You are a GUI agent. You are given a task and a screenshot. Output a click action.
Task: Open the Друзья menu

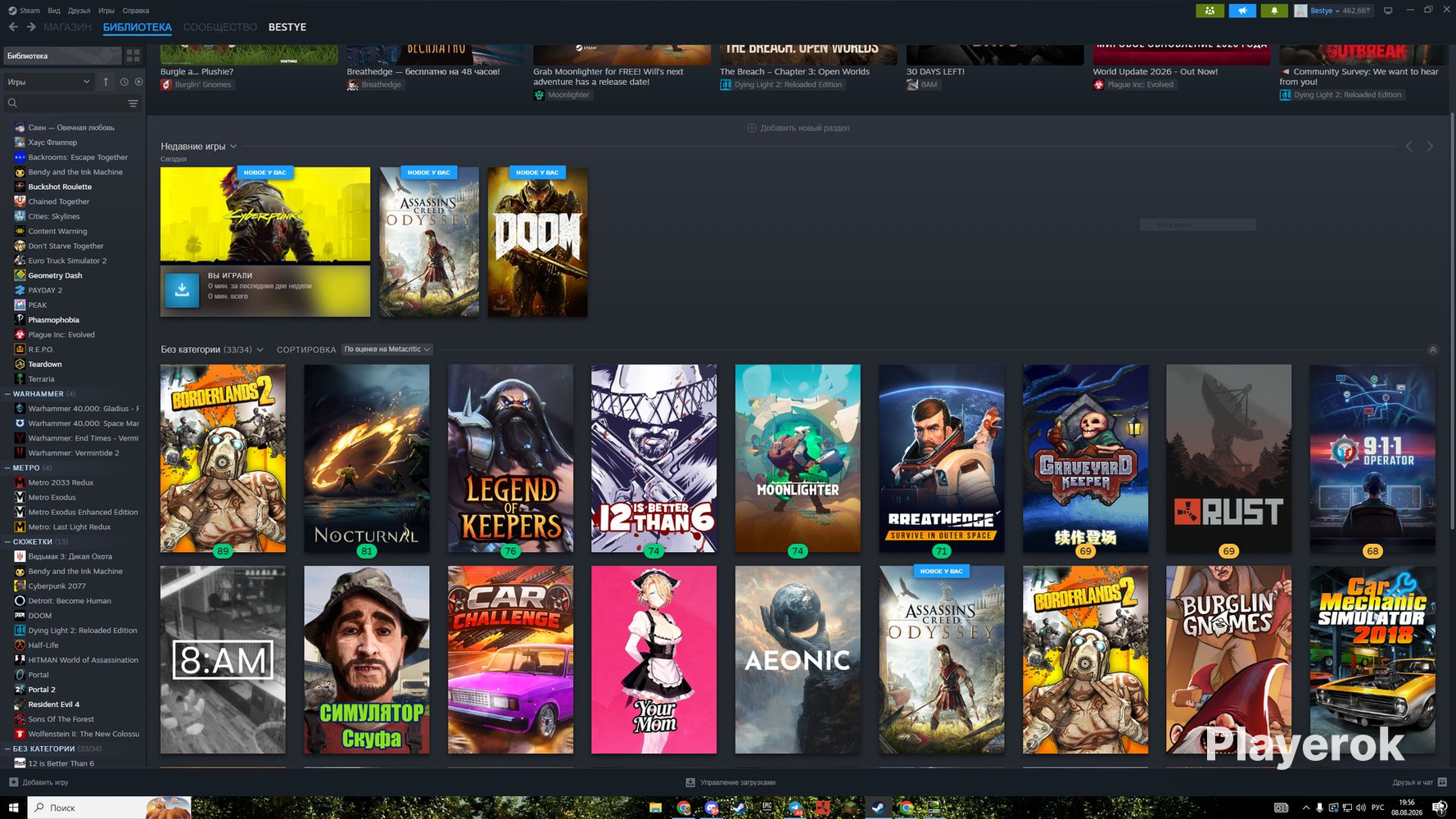pos(79,11)
